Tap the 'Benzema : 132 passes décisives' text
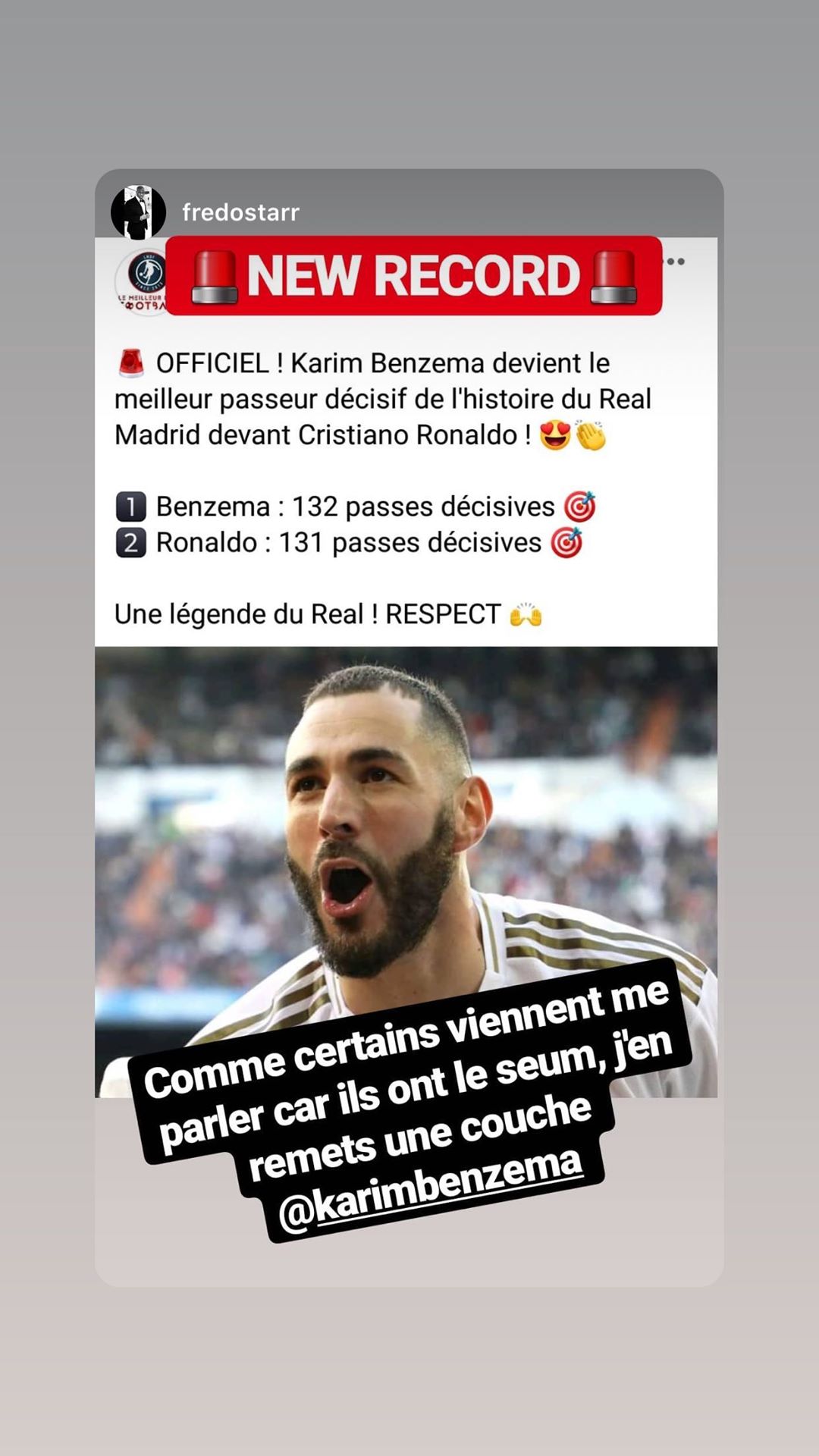Screen dimensions: 819x1456 [x=356, y=507]
